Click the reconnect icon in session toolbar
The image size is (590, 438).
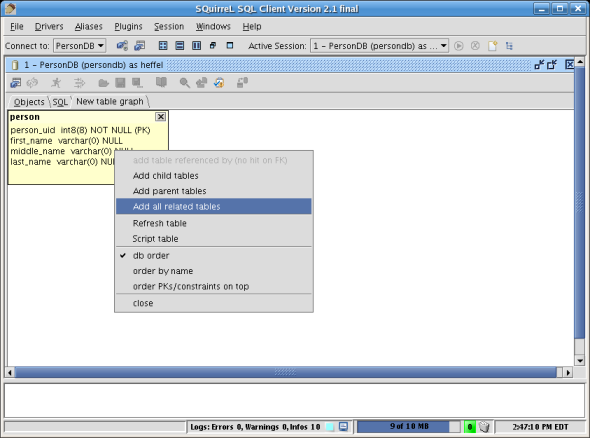pos(32,83)
